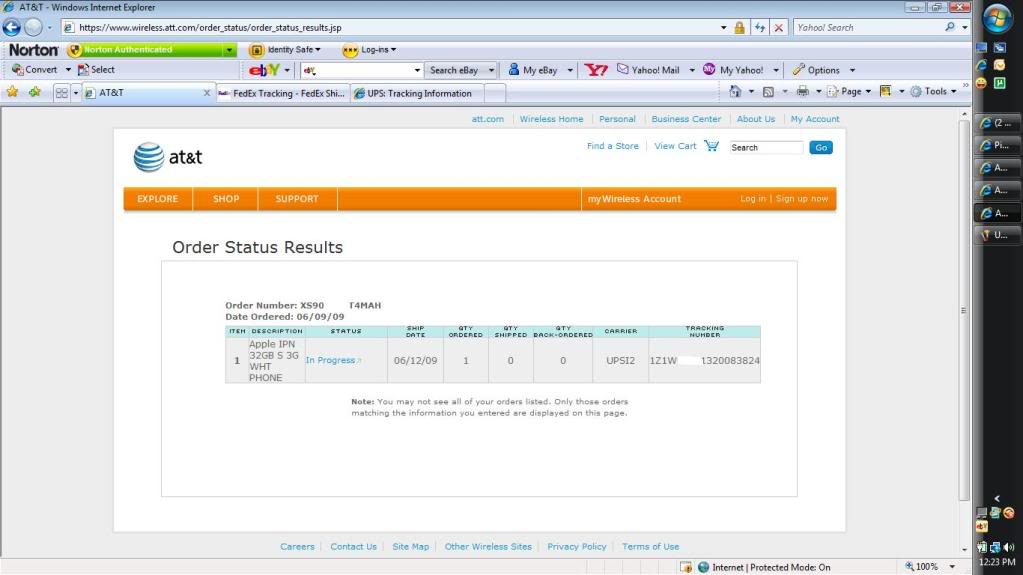Click the Yahoo! Search box

tap(868, 27)
